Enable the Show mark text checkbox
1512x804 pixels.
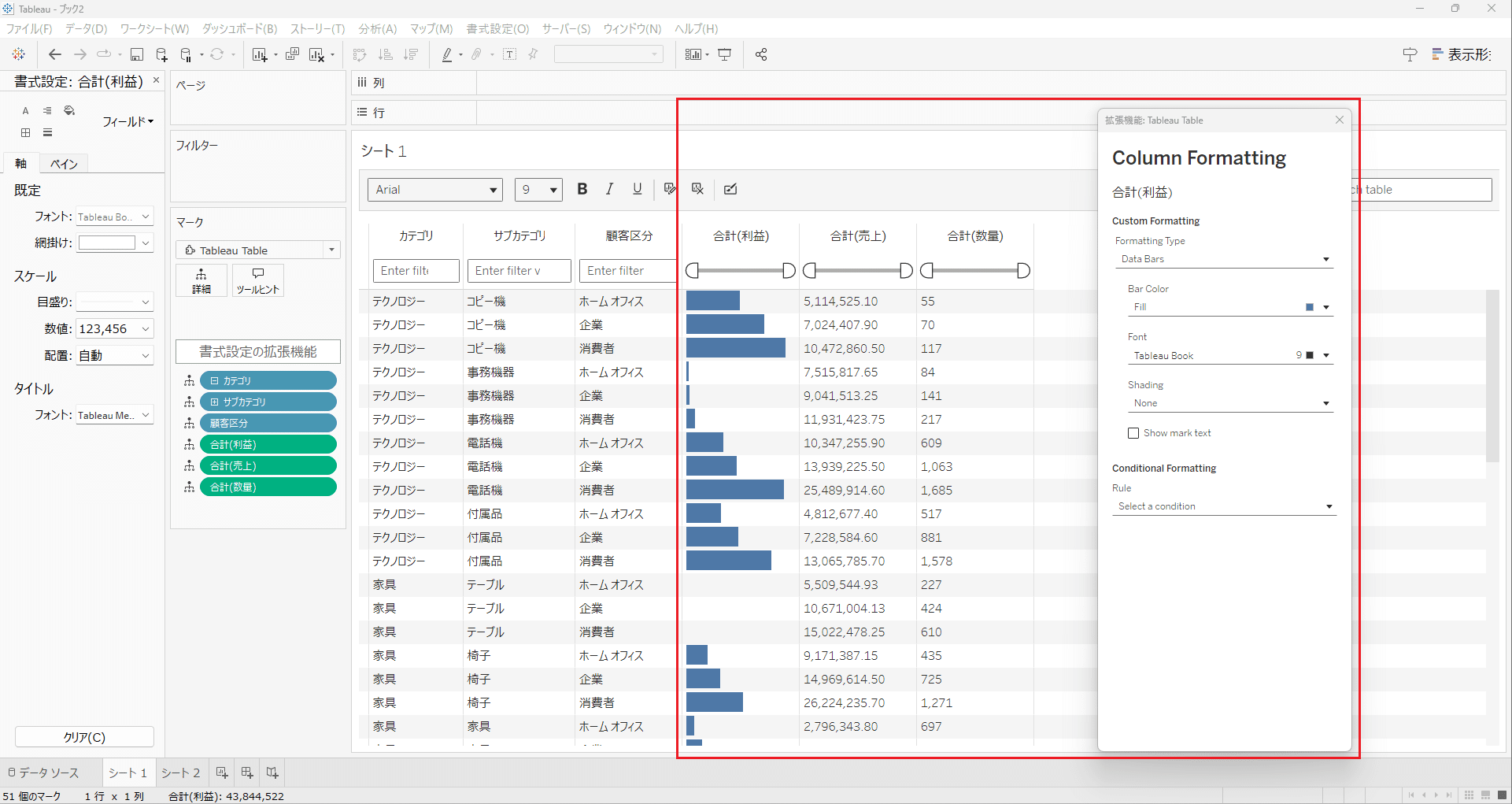click(x=1133, y=432)
